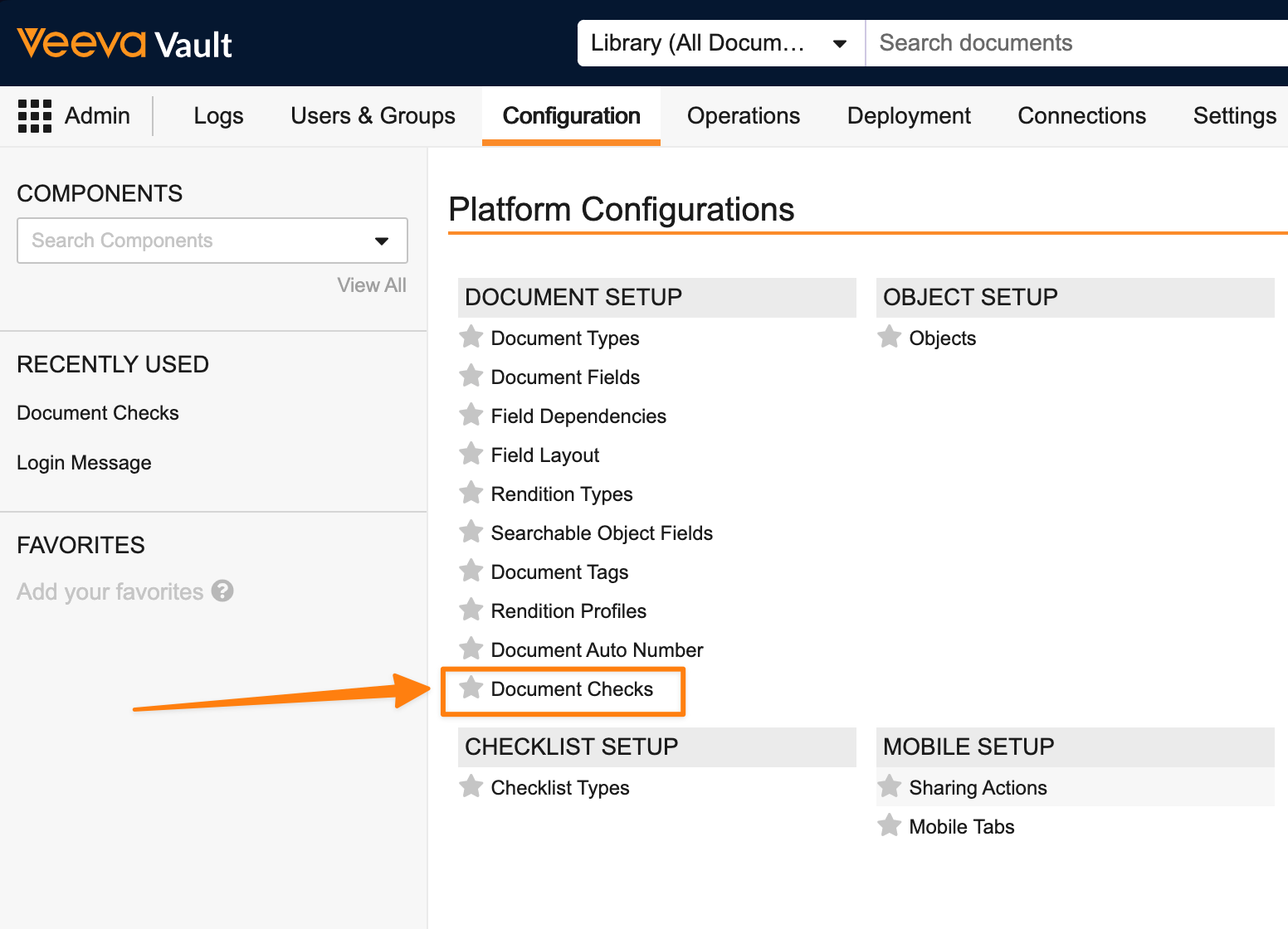Star Searchable Object Fields
Screen dimensions: 1288x929
click(471, 532)
